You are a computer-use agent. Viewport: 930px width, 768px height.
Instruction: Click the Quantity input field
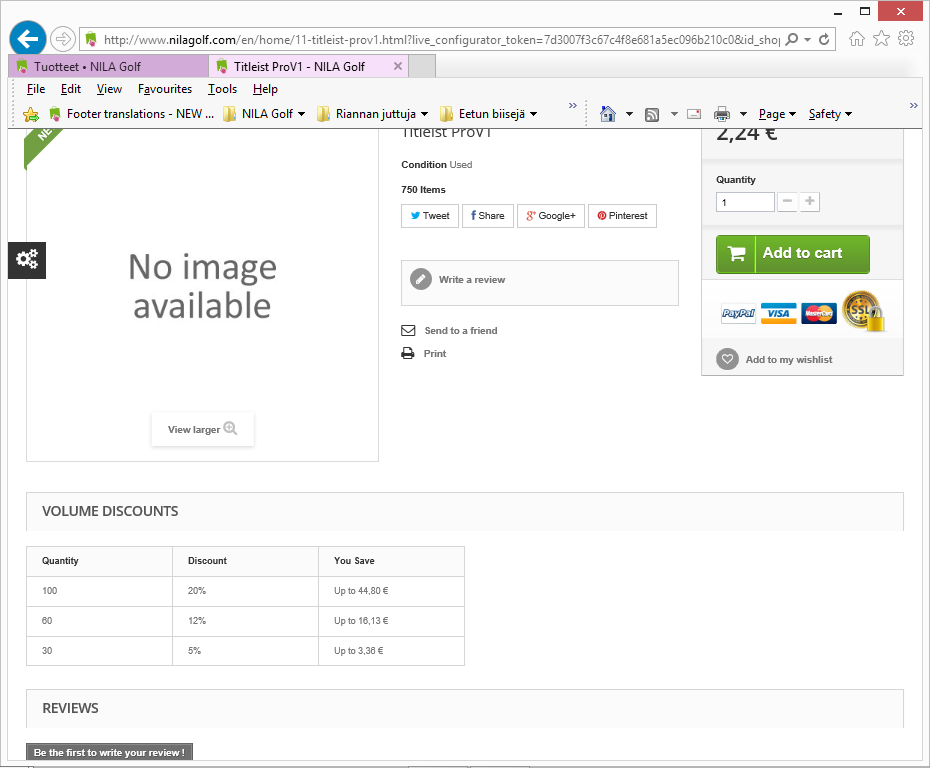(x=745, y=202)
